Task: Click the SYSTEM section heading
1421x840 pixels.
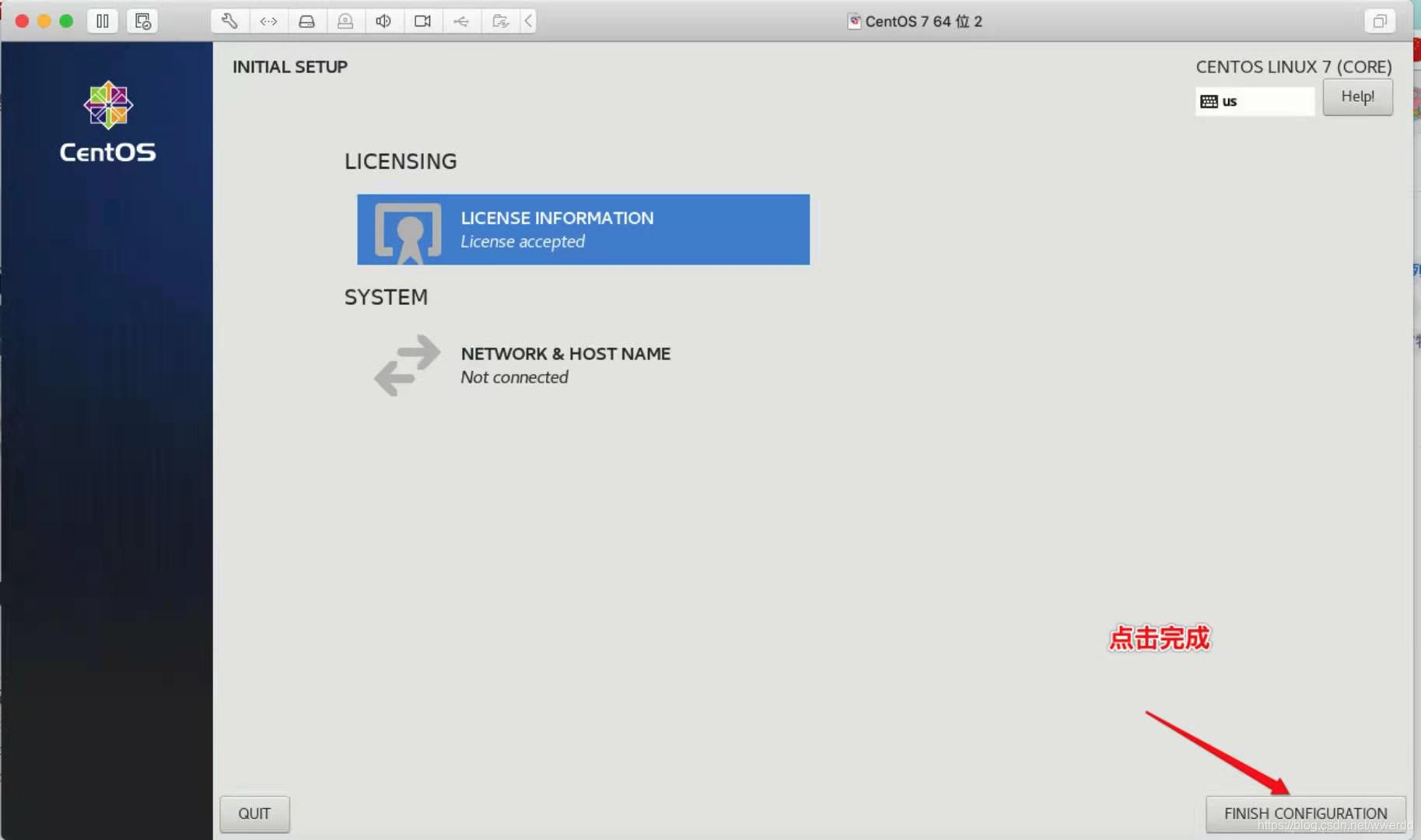Action: coord(386,297)
